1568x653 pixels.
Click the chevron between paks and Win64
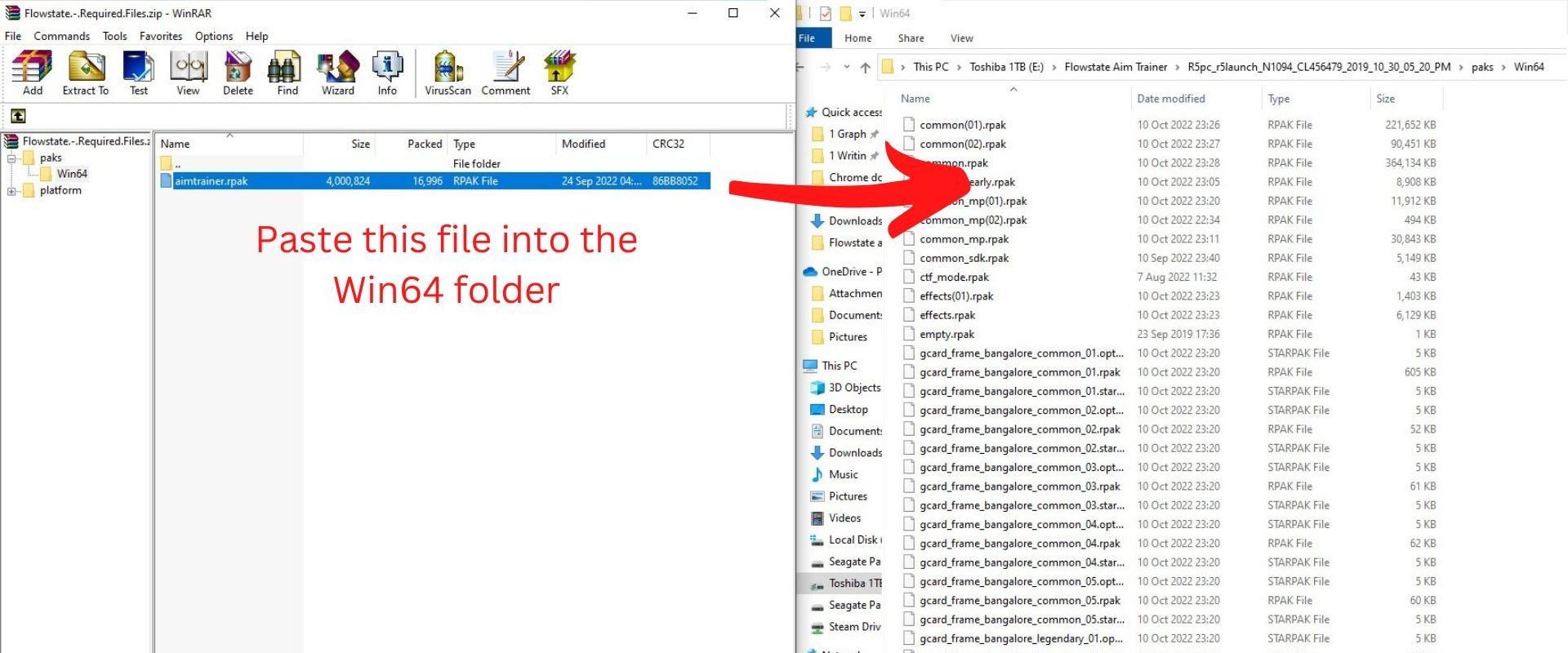(1503, 67)
